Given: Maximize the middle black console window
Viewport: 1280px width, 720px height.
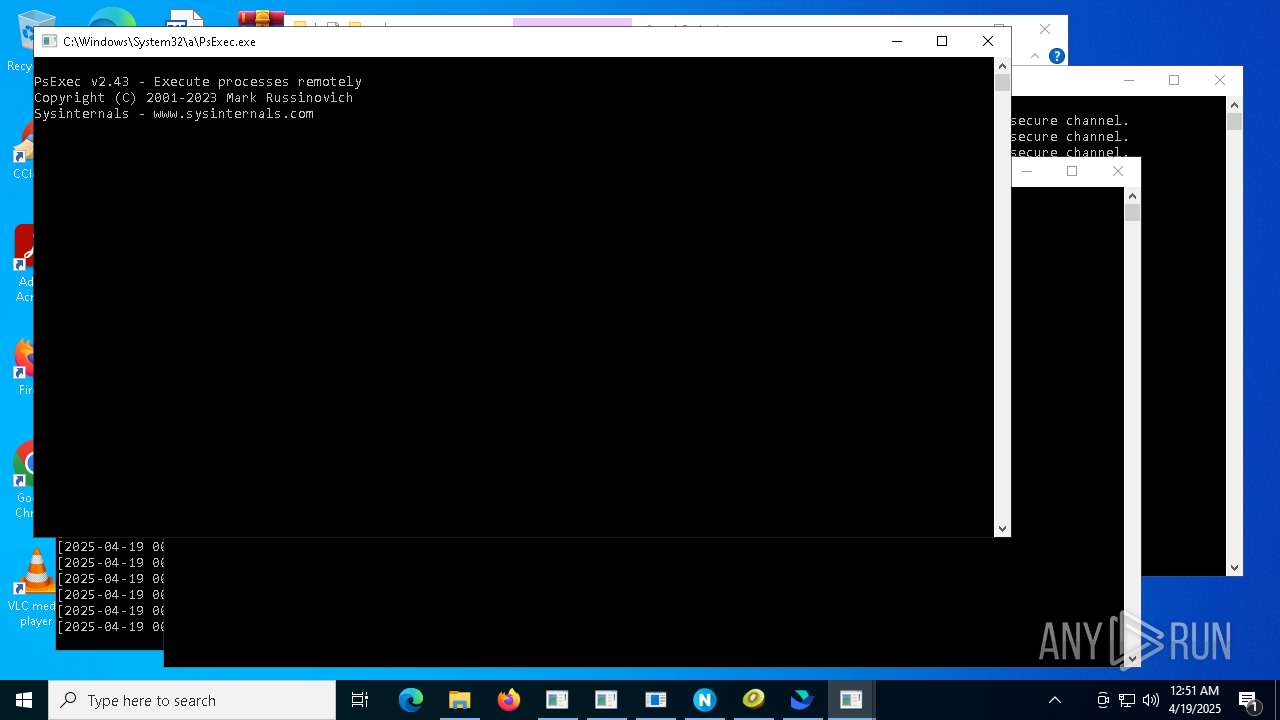Looking at the screenshot, I should (1072, 171).
